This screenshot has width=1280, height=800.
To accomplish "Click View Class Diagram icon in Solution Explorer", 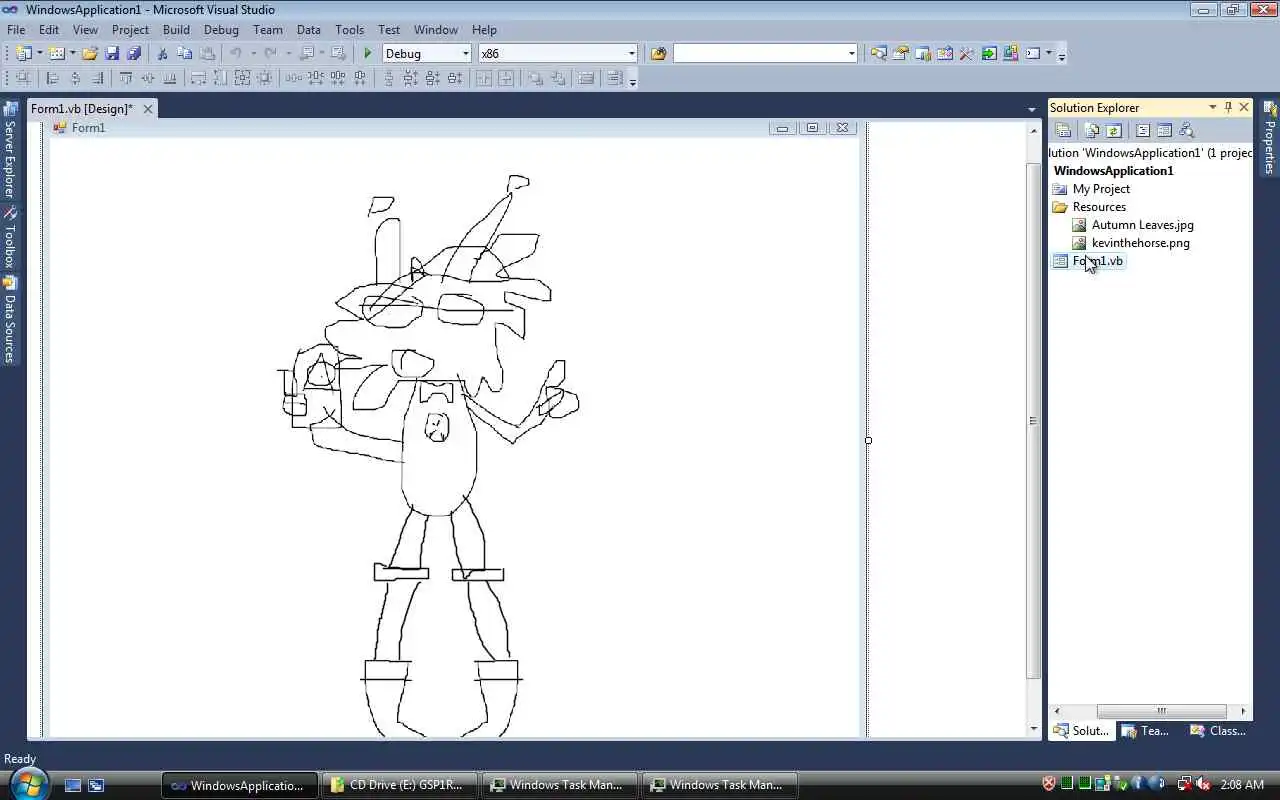I will pyautogui.click(x=1187, y=130).
